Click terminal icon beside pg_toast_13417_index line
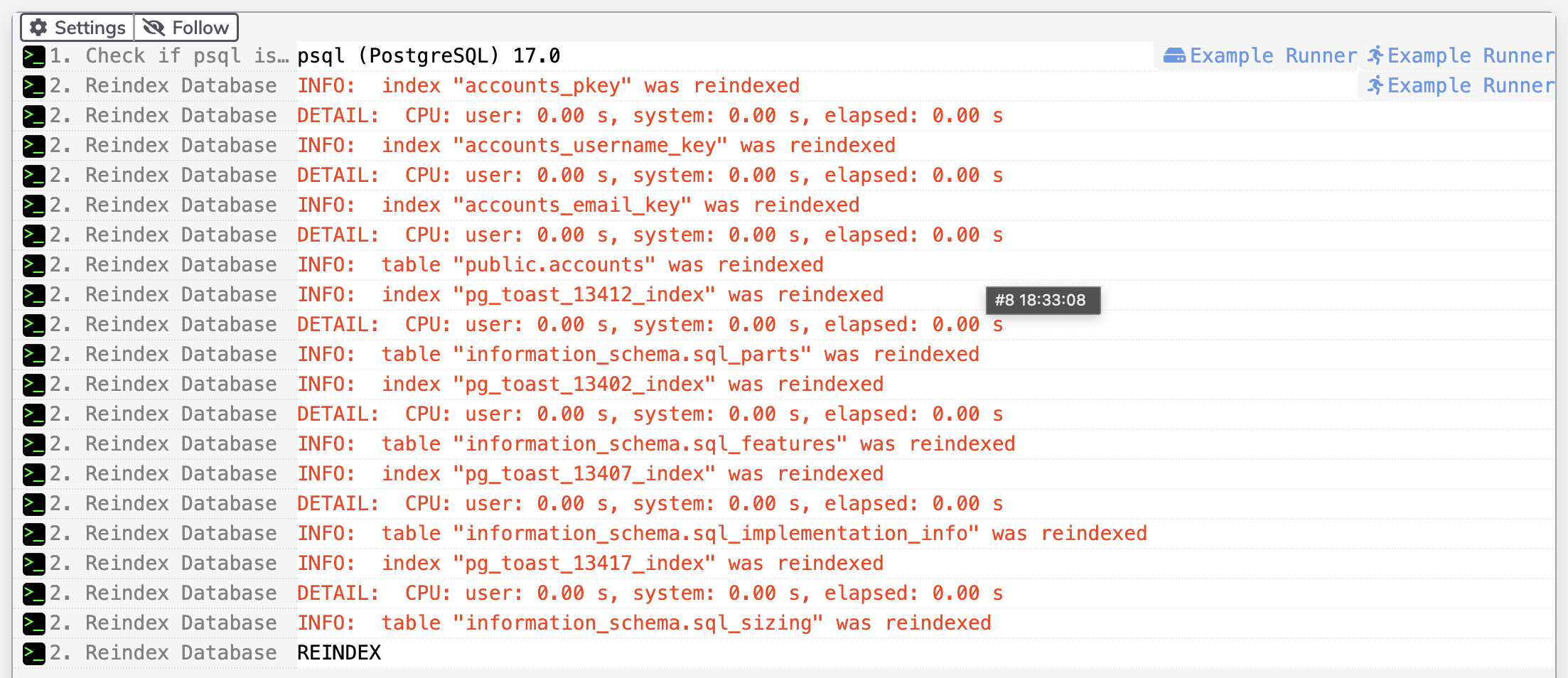This screenshot has height=678, width=1568. coord(34,564)
